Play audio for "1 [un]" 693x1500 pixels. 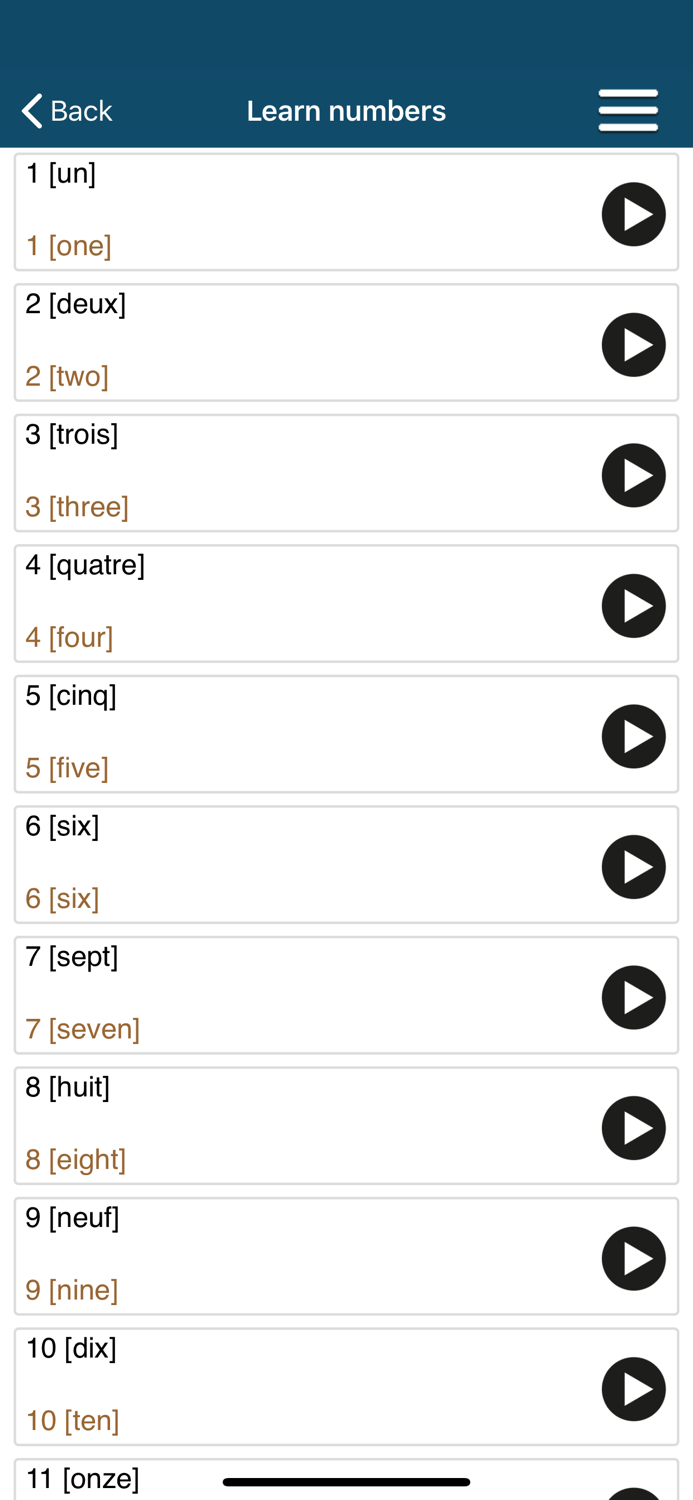tap(634, 213)
